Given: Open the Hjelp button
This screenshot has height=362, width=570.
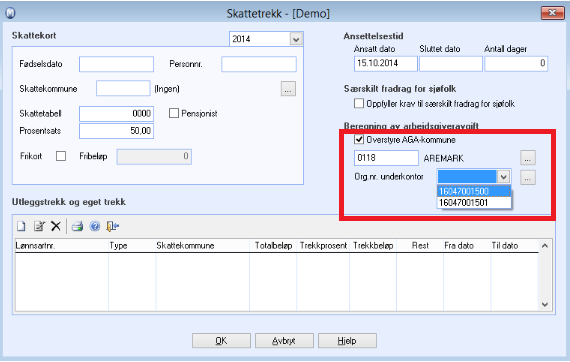Looking at the screenshot, I should pos(347,341).
